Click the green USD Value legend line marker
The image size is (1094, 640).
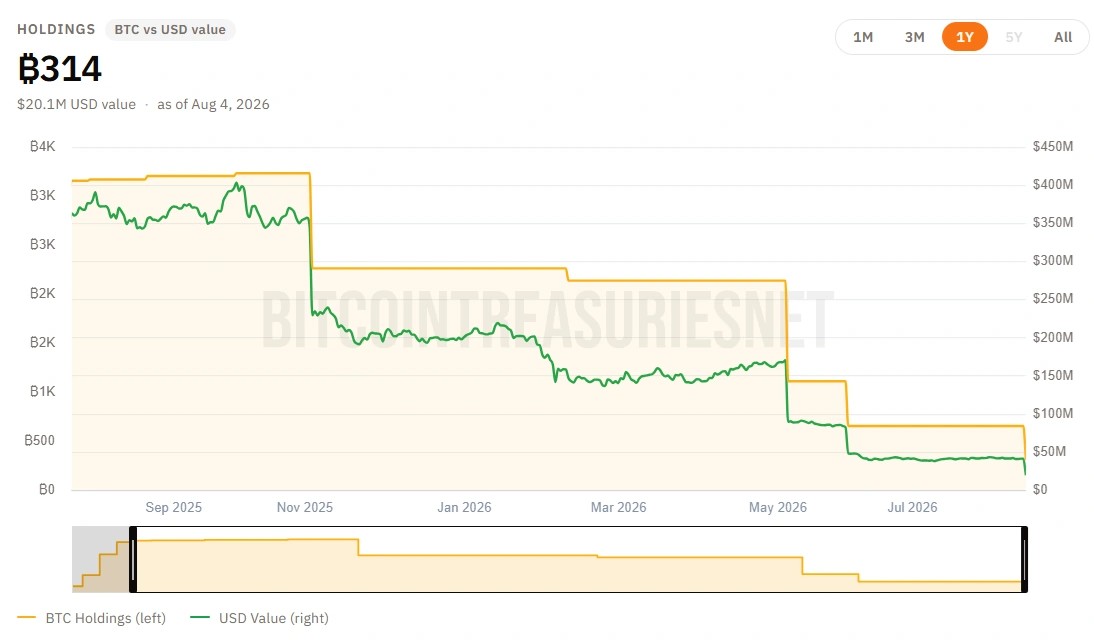pos(200,618)
